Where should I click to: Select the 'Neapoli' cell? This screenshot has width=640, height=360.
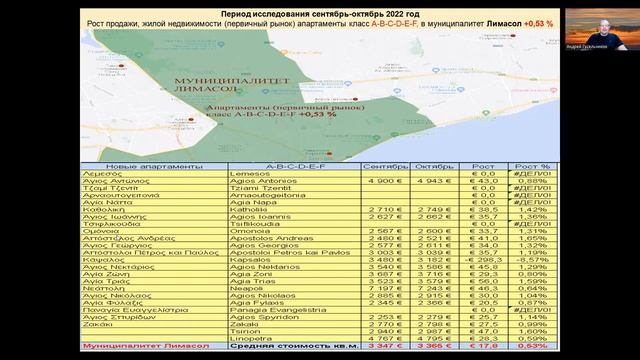295,289
